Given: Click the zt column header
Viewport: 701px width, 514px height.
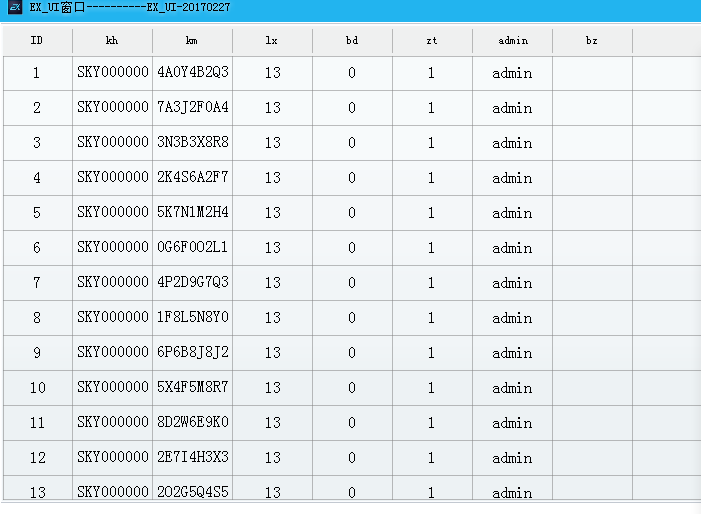Looking at the screenshot, I should (x=431, y=41).
